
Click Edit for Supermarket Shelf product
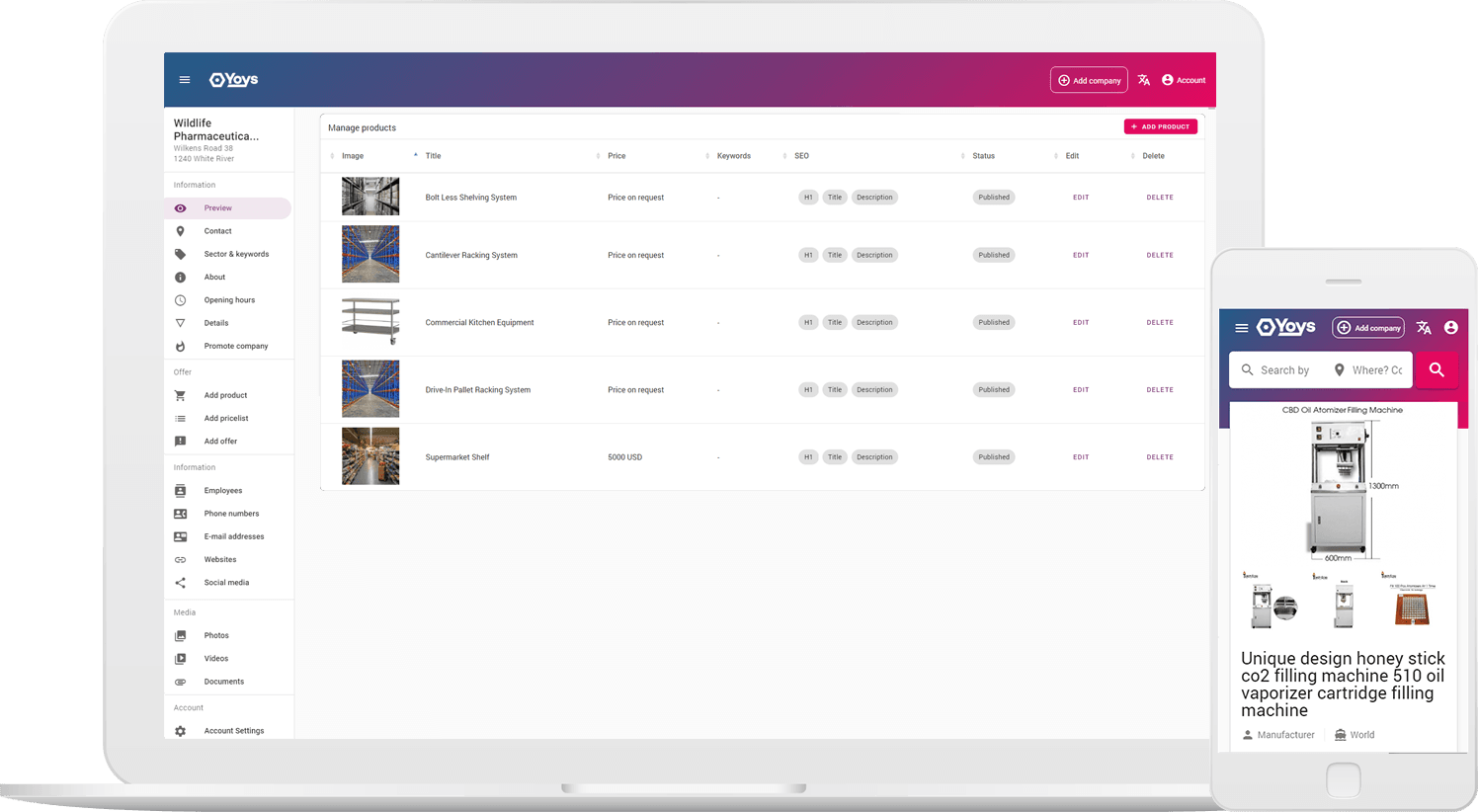(x=1081, y=457)
